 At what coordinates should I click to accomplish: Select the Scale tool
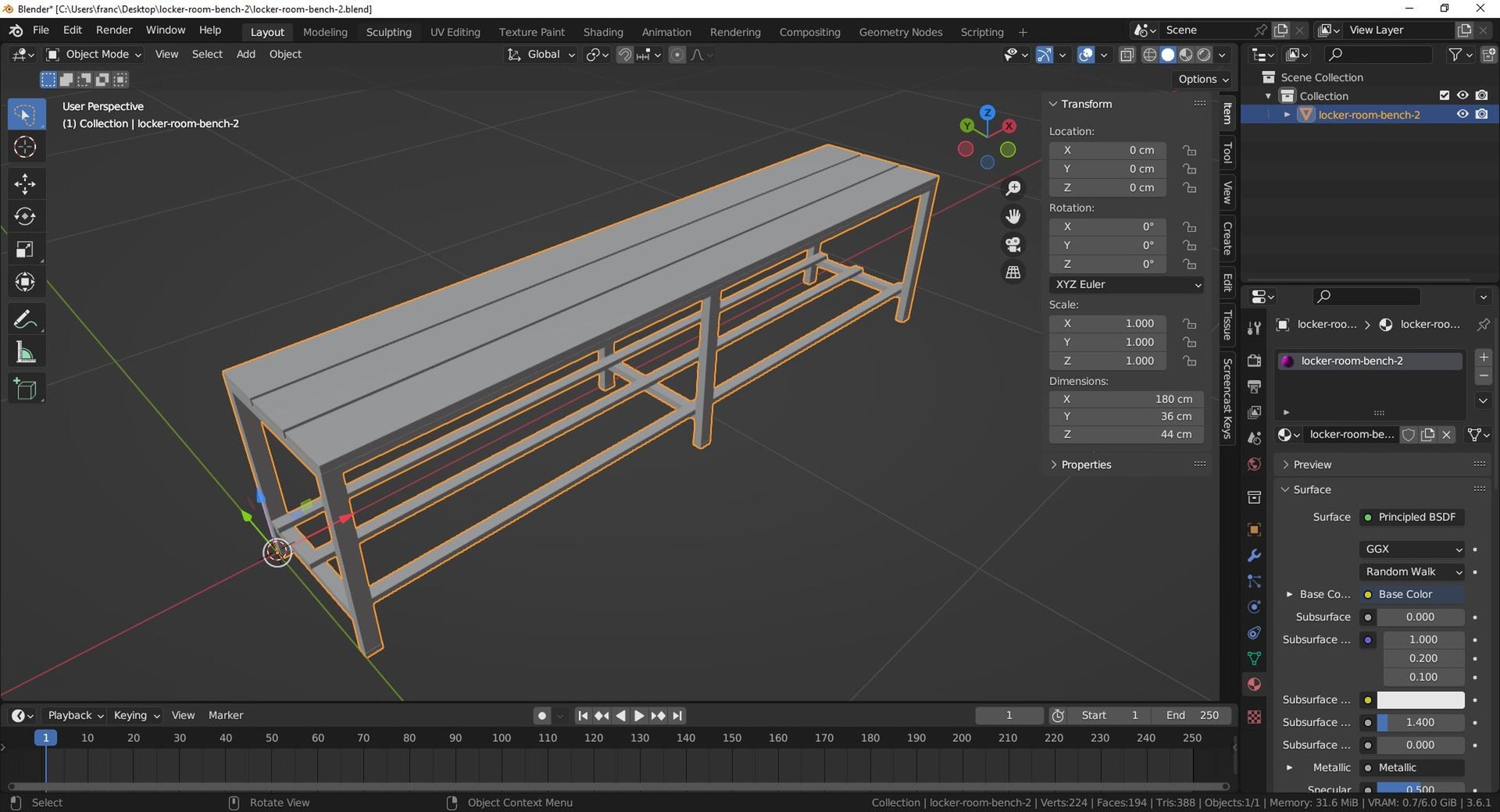point(25,250)
